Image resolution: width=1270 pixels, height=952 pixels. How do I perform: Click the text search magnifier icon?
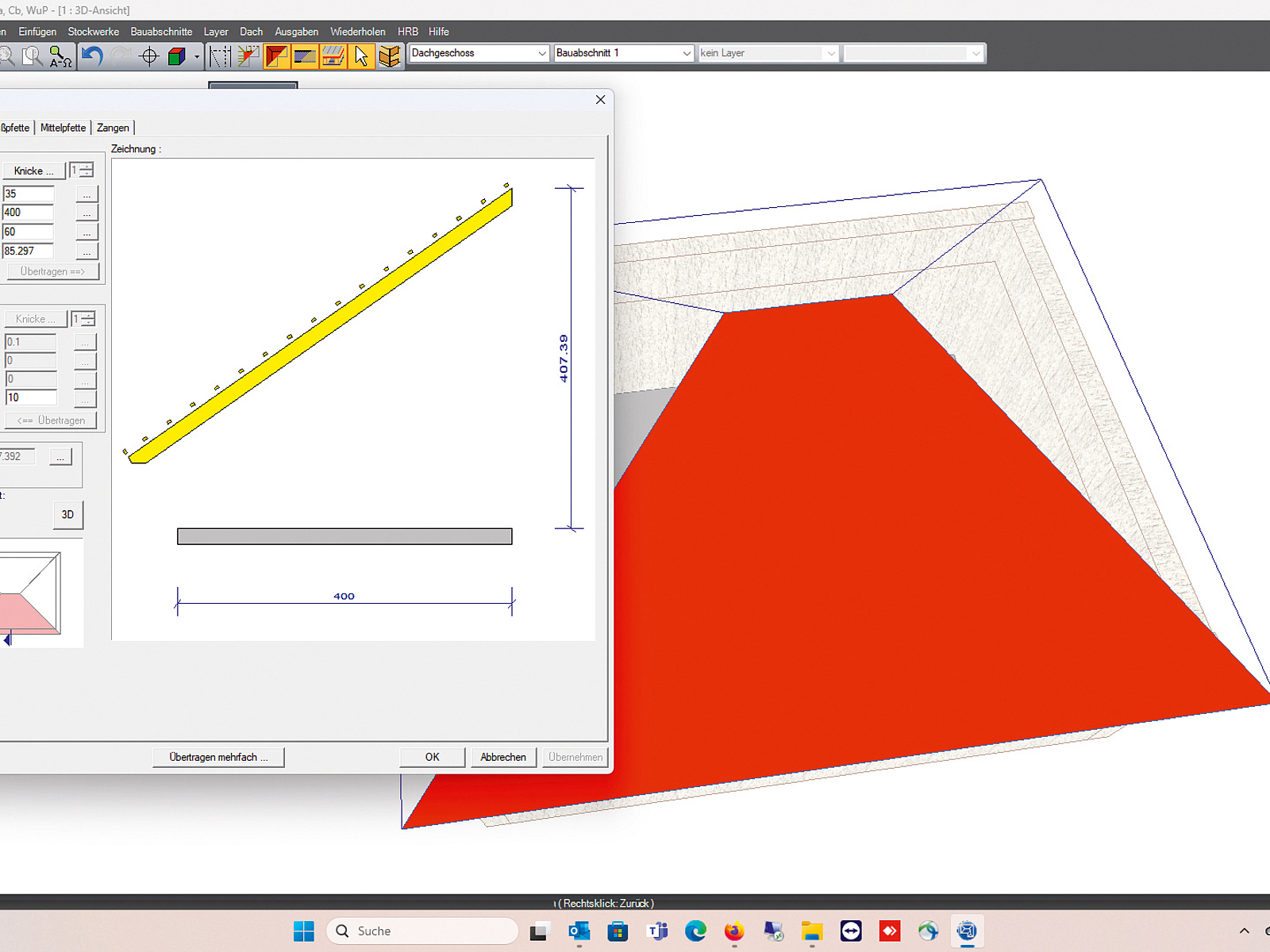pos(60,56)
